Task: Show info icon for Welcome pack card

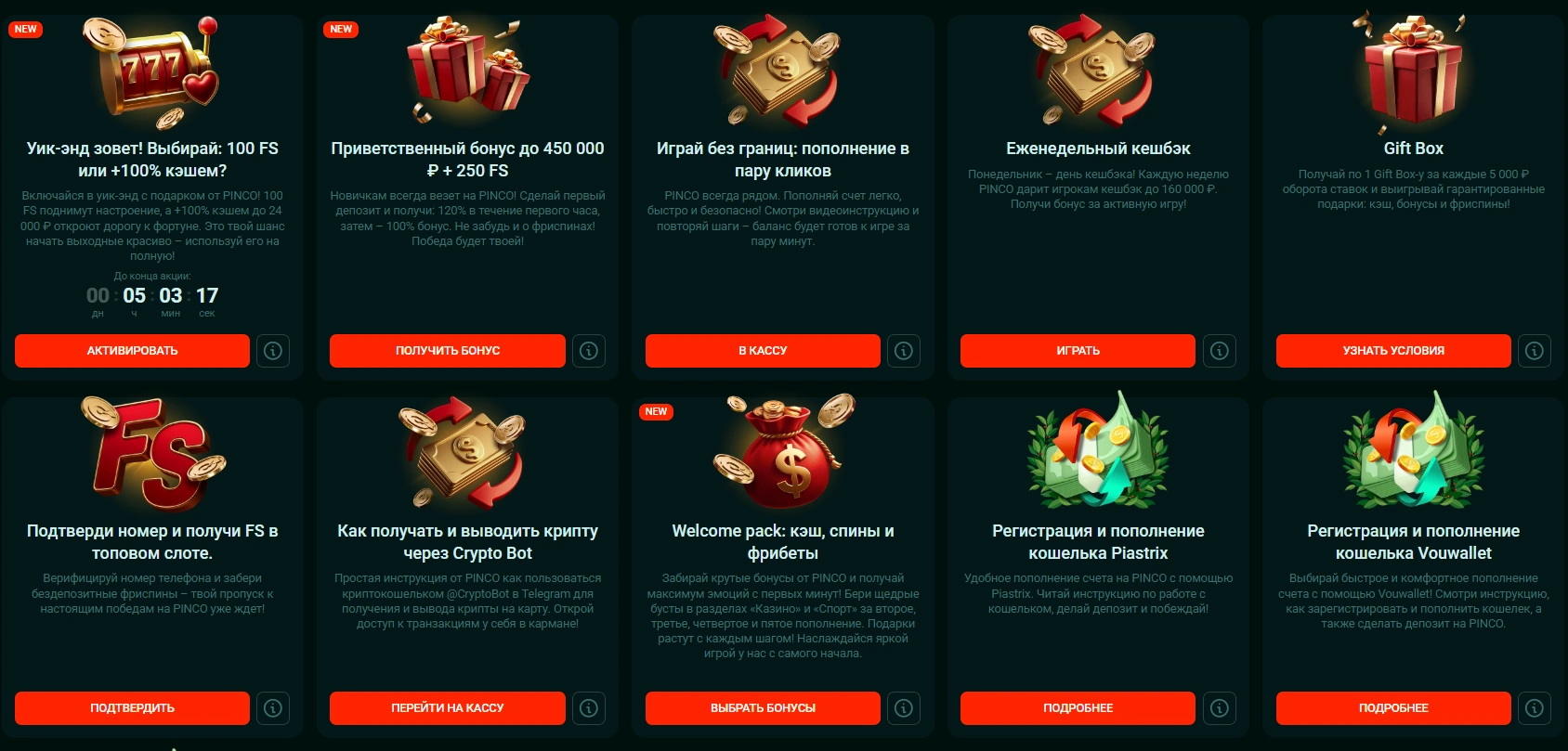Action: click(x=904, y=708)
